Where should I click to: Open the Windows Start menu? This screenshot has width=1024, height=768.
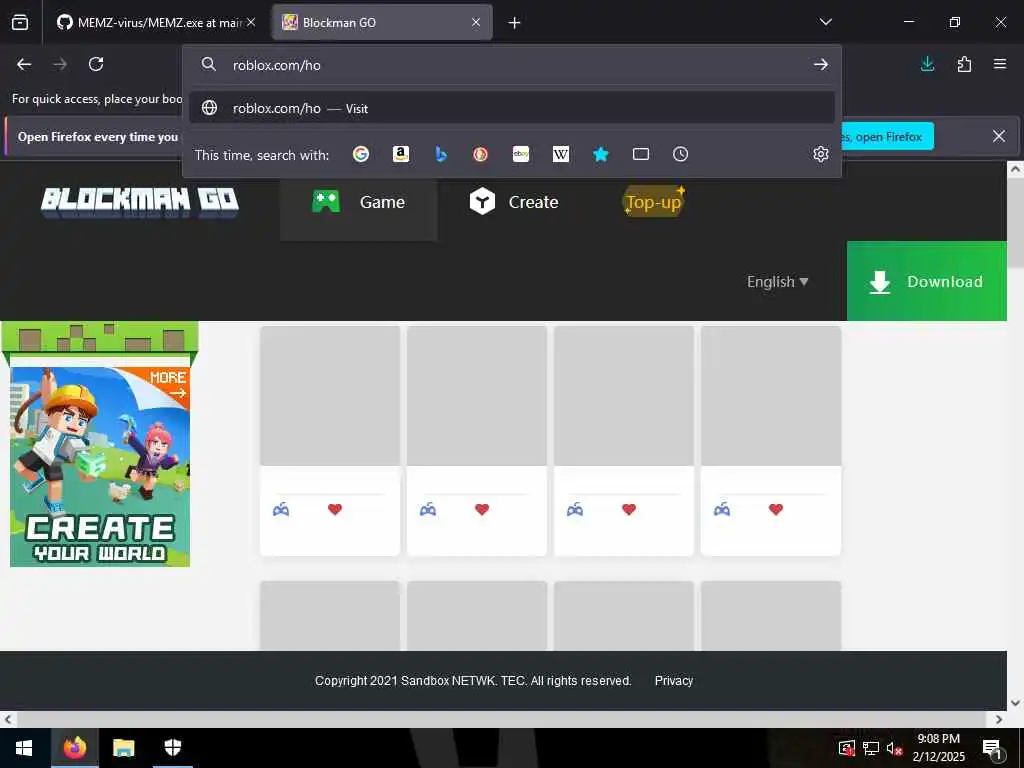[24, 748]
